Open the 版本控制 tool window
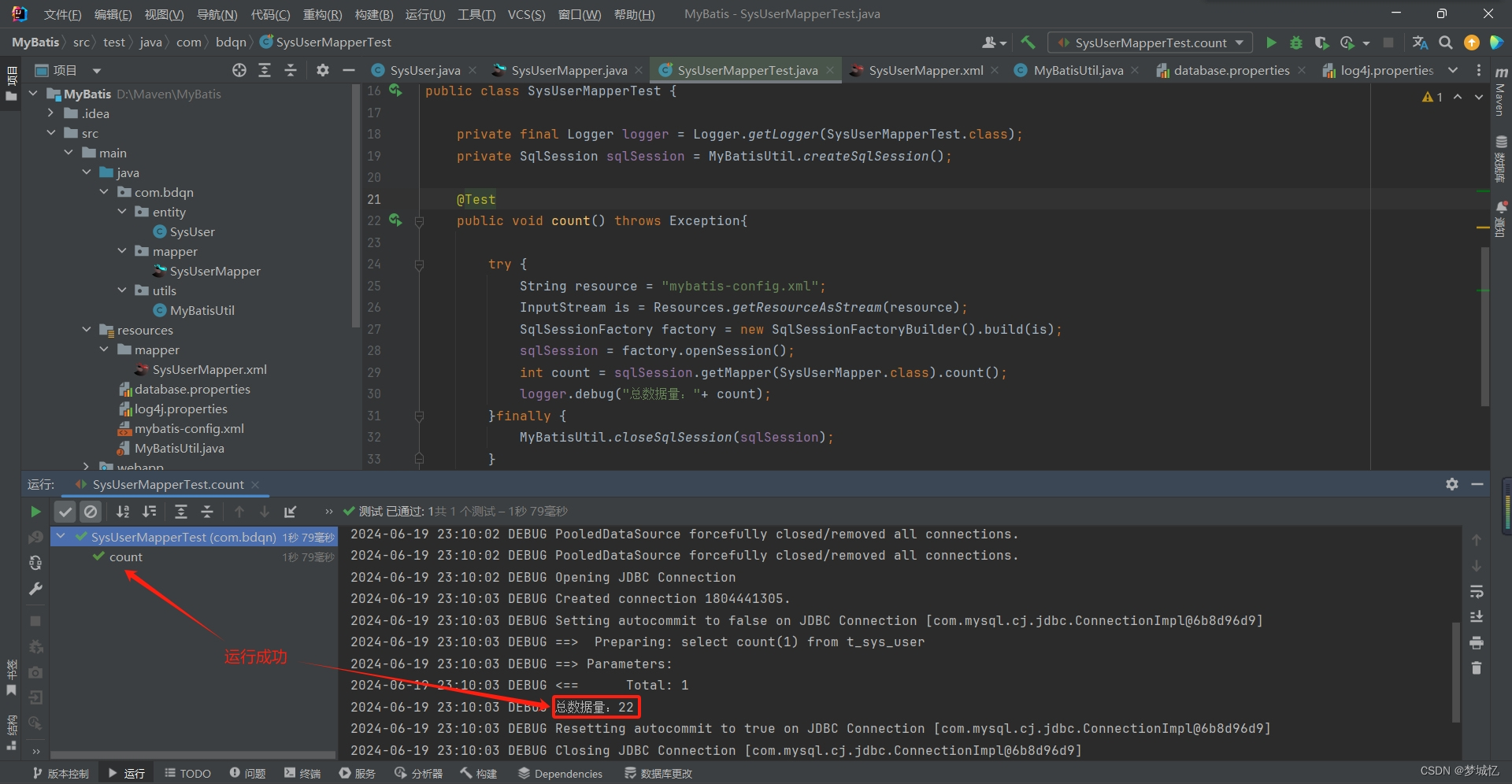Screen dimensions: 1512x784 [x=61, y=774]
